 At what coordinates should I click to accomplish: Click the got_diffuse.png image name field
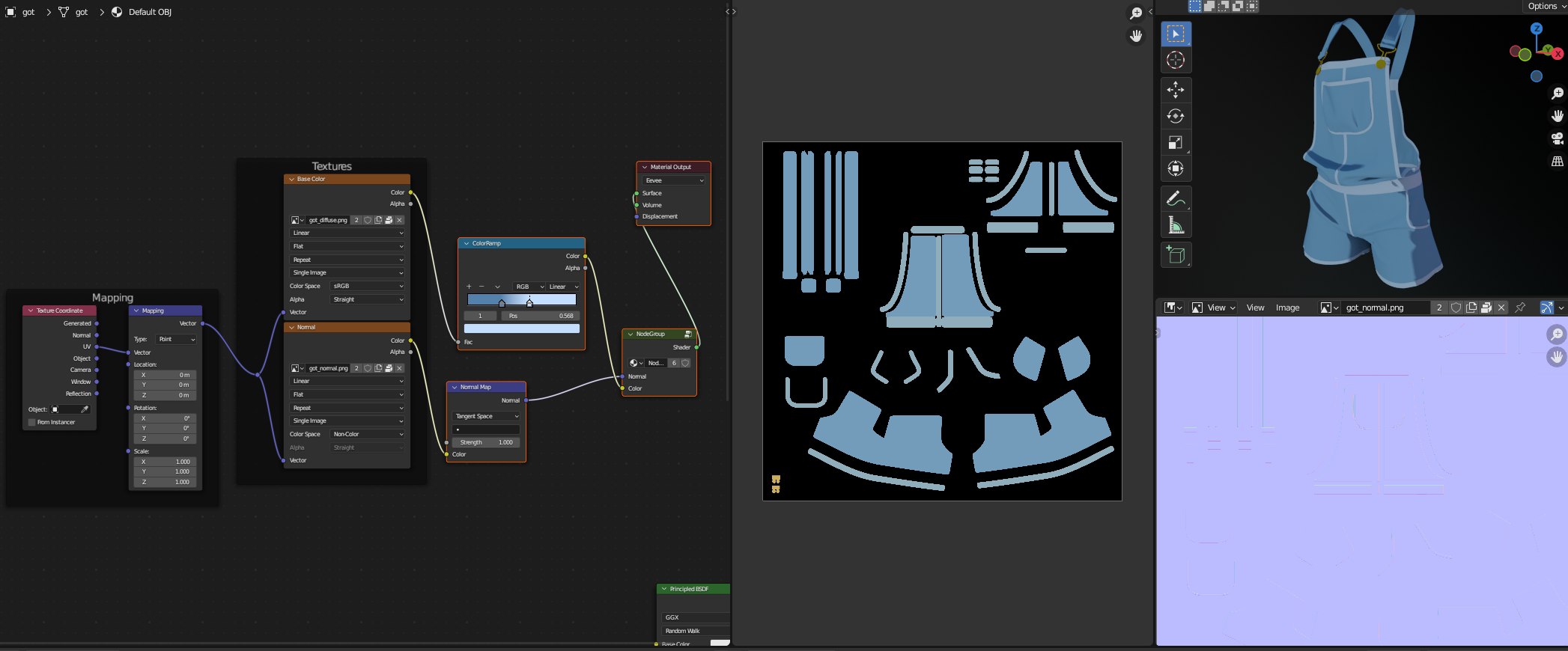coord(328,220)
